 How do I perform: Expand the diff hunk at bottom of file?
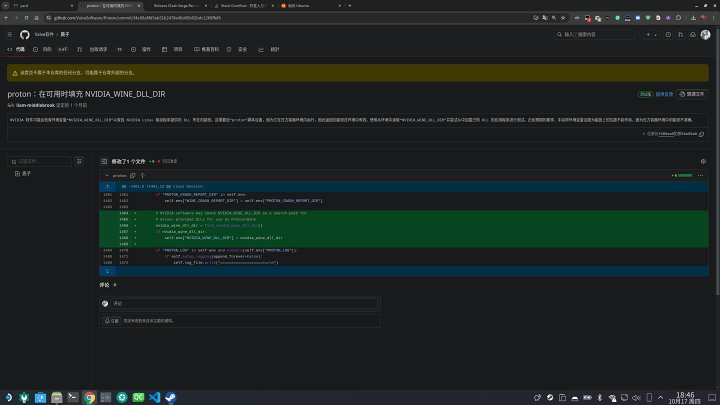(x=109, y=270)
